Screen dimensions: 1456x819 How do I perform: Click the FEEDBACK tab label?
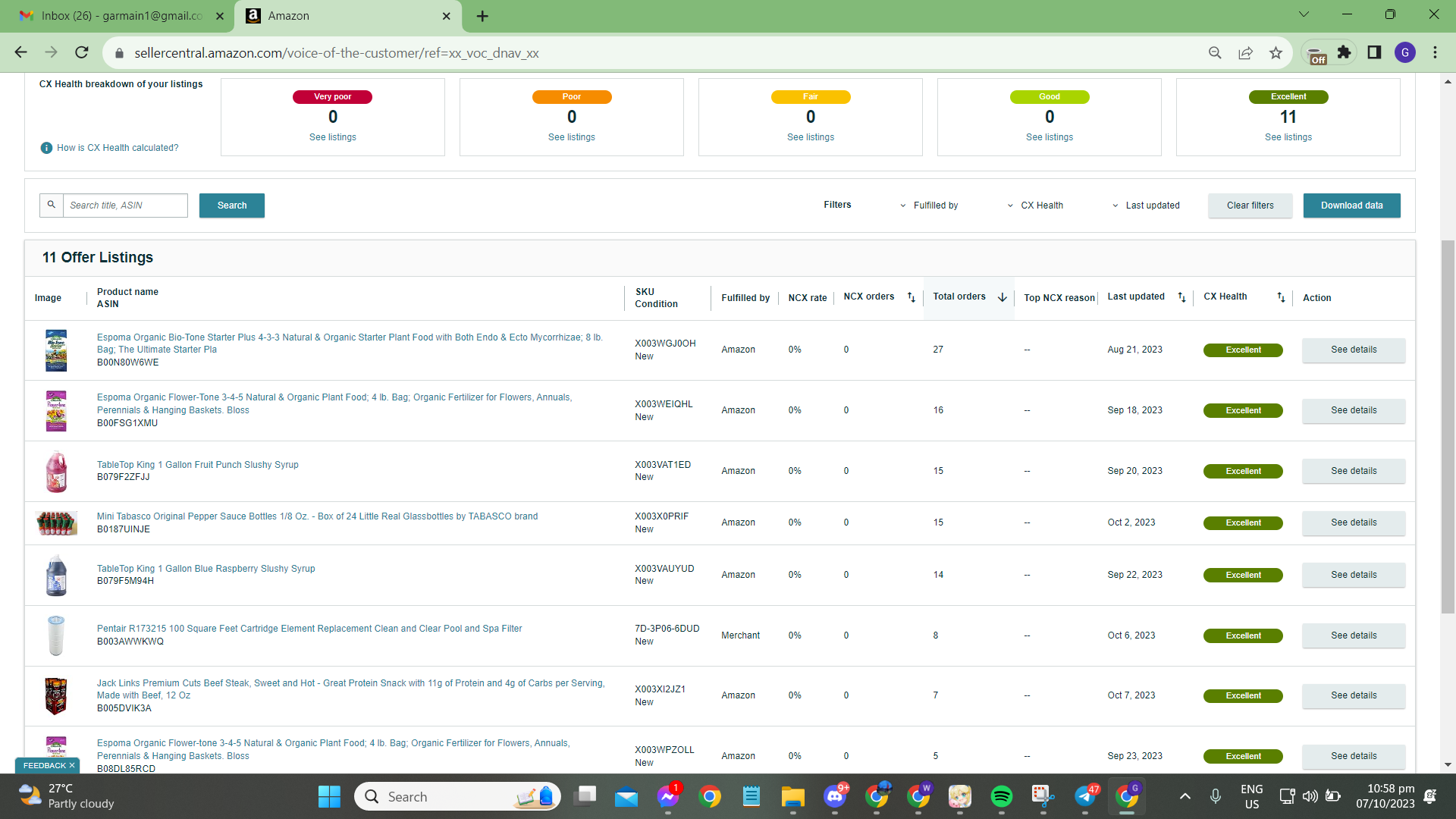44,766
